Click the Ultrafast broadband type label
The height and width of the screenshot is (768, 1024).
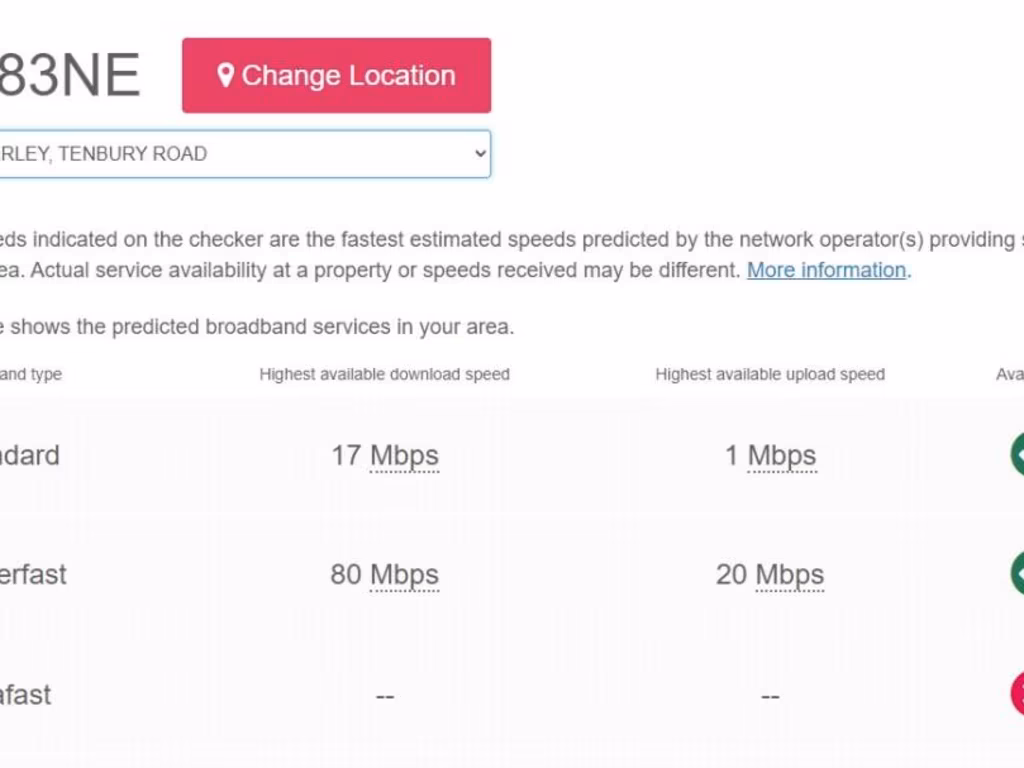click(x=25, y=695)
